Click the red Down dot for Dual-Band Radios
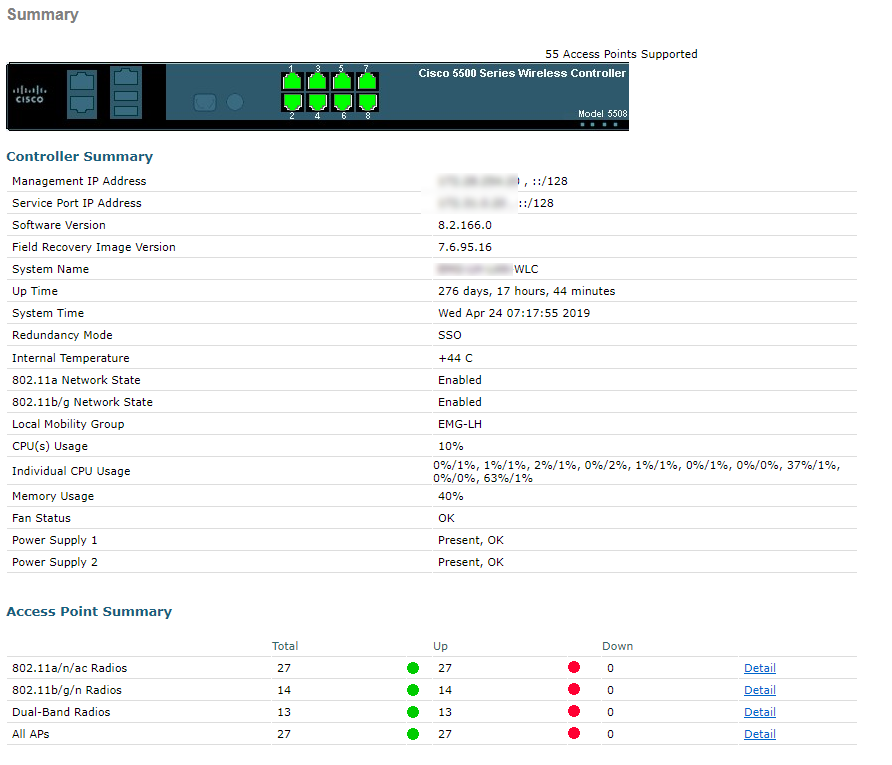Screen dimensions: 892x765 click(x=574, y=711)
